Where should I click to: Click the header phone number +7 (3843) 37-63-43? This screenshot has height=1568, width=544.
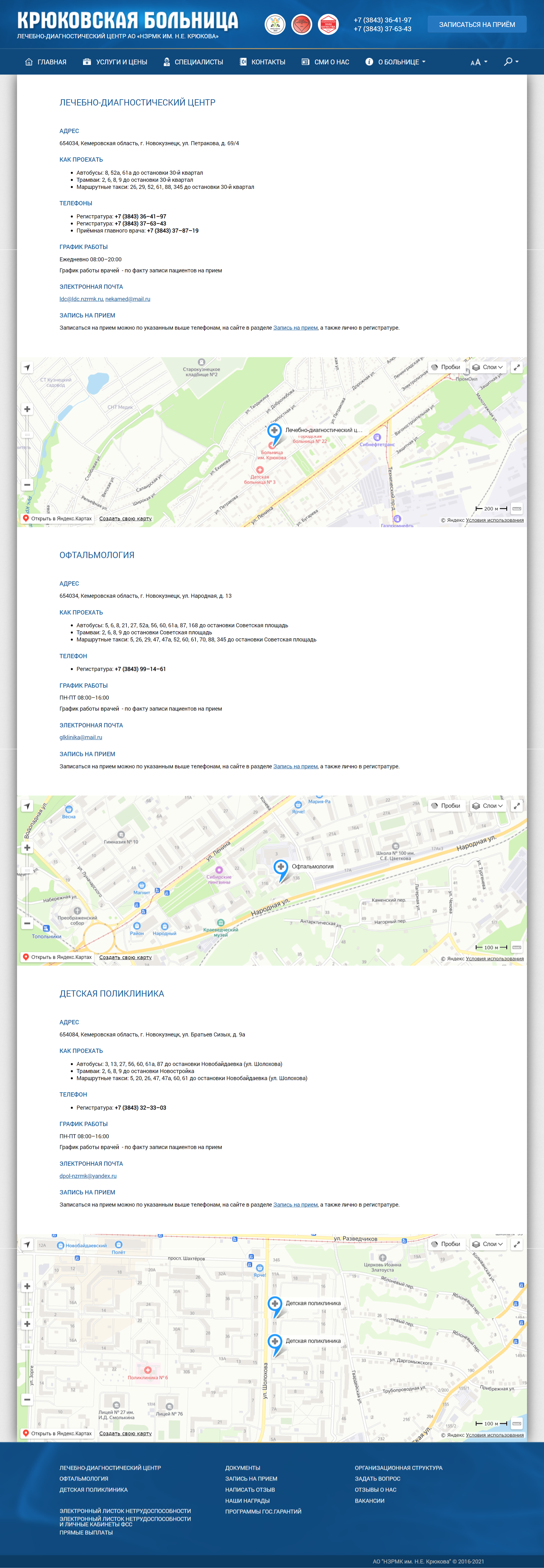383,29
